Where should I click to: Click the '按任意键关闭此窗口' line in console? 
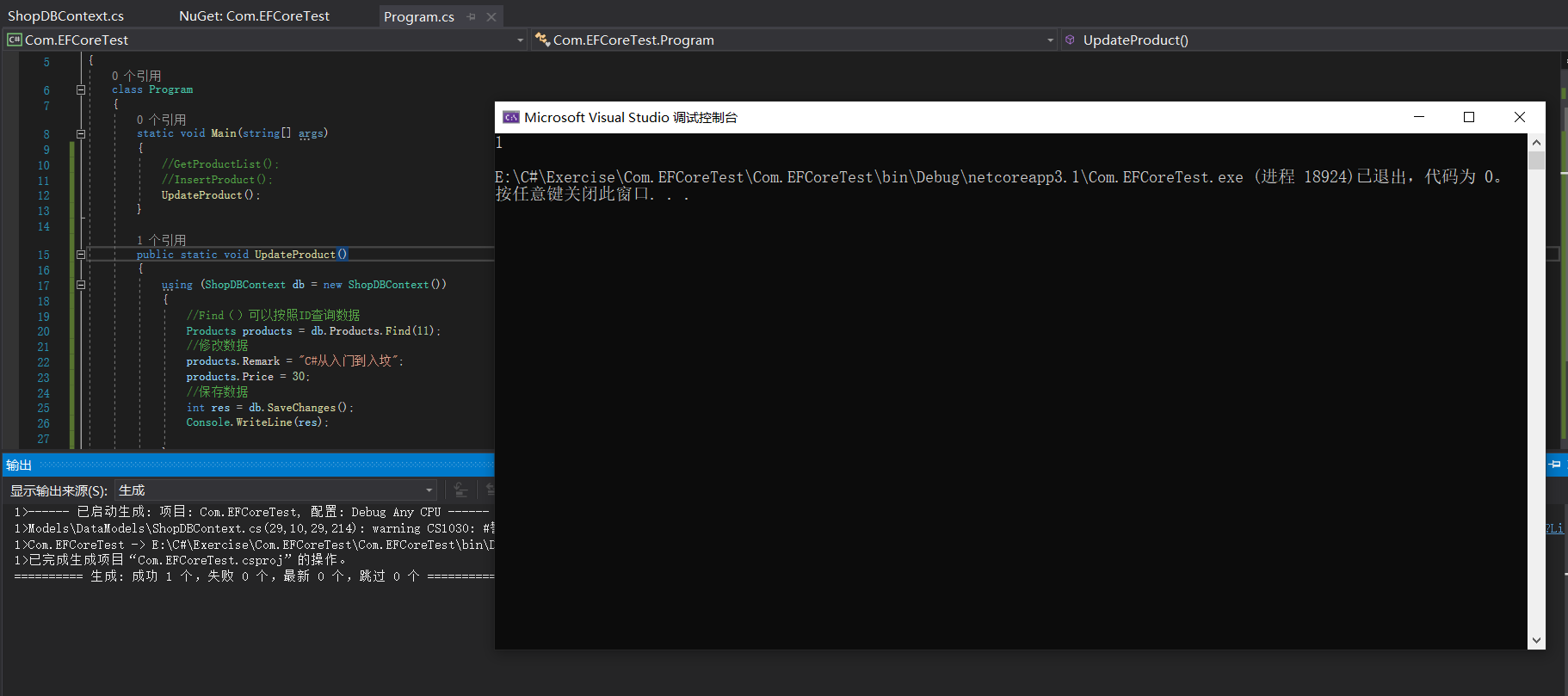[592, 194]
